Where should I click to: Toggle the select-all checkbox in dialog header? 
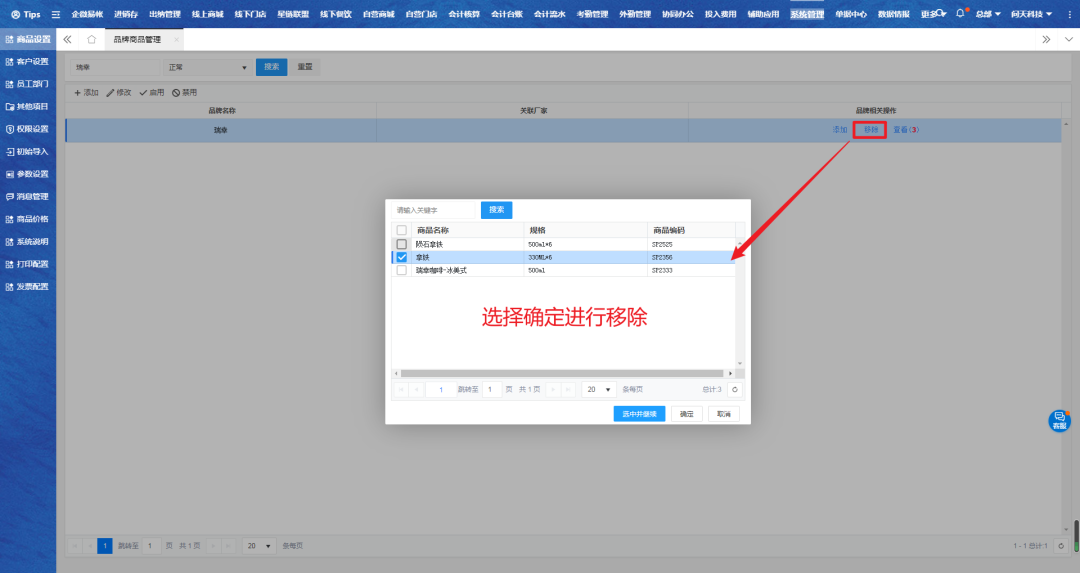tap(402, 230)
